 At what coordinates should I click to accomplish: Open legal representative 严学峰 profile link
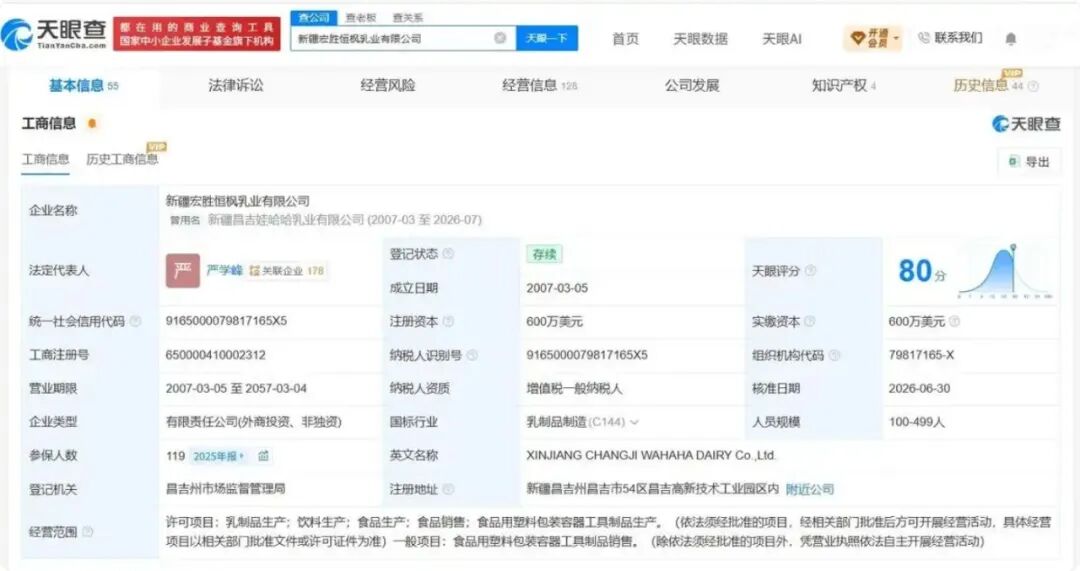tap(225, 271)
